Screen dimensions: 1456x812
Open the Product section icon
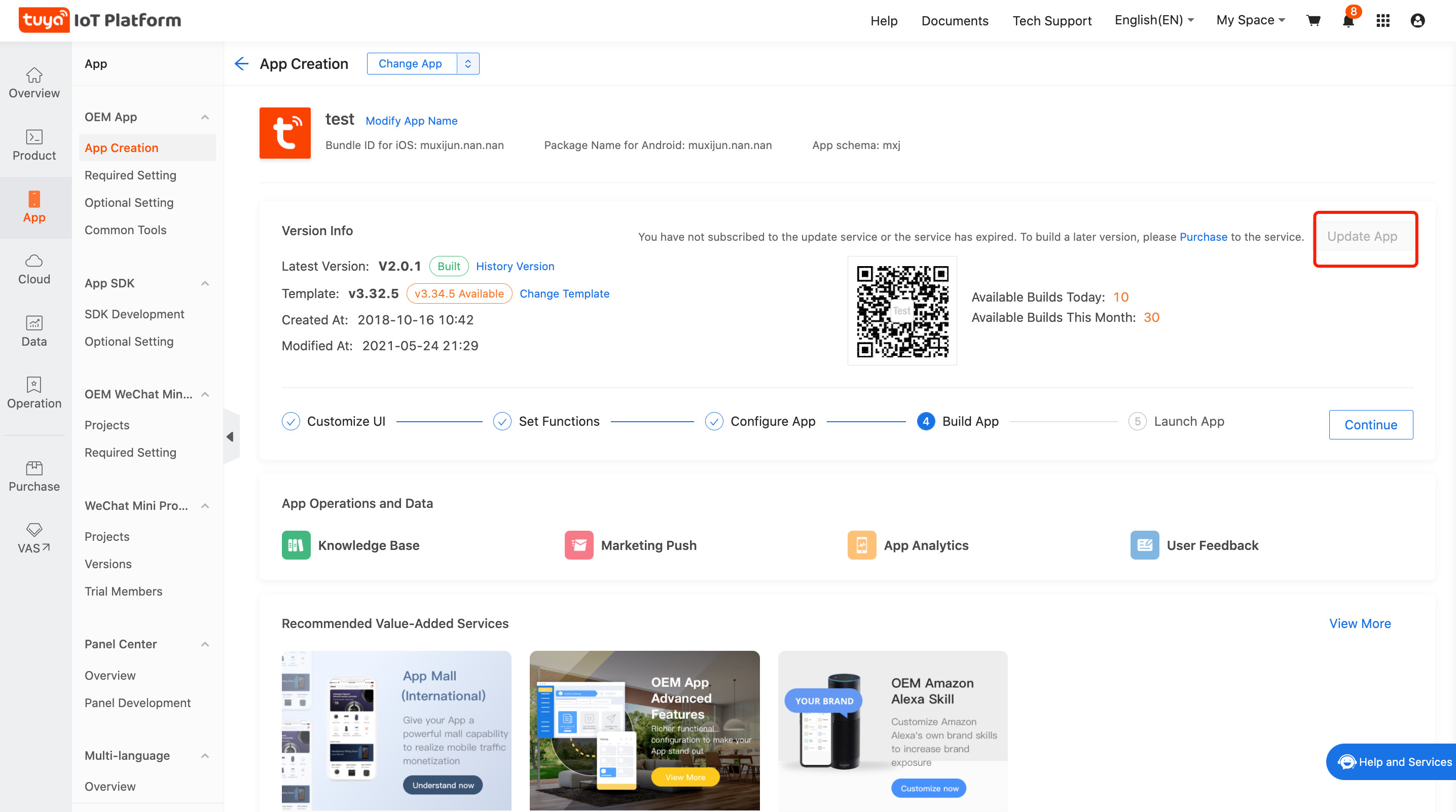pos(34,137)
